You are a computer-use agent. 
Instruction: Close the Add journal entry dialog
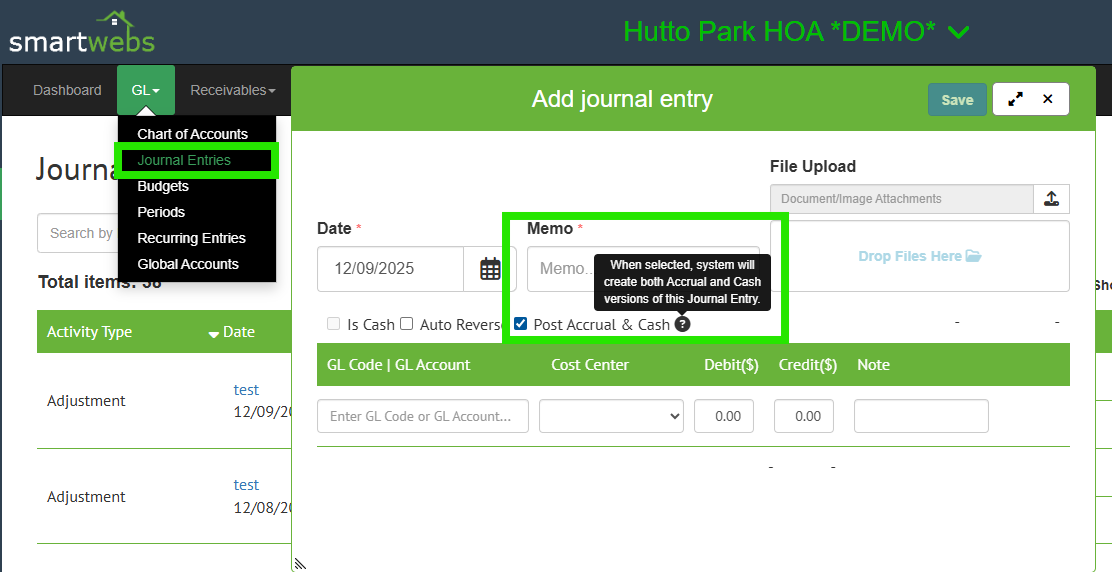1048,99
